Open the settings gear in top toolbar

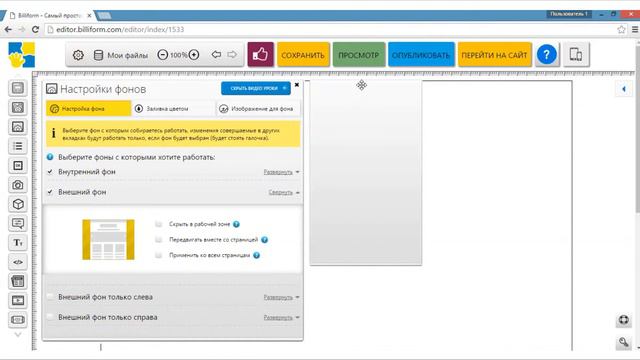tap(78, 55)
